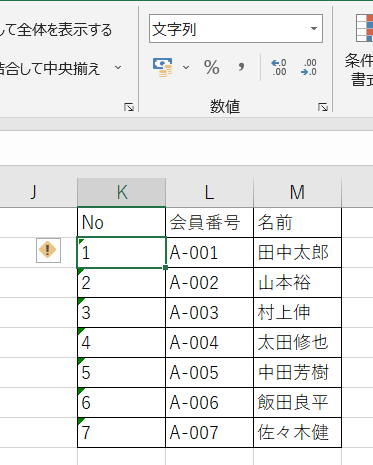Select cell A-004
This screenshot has height=465, width=373.
[209, 342]
